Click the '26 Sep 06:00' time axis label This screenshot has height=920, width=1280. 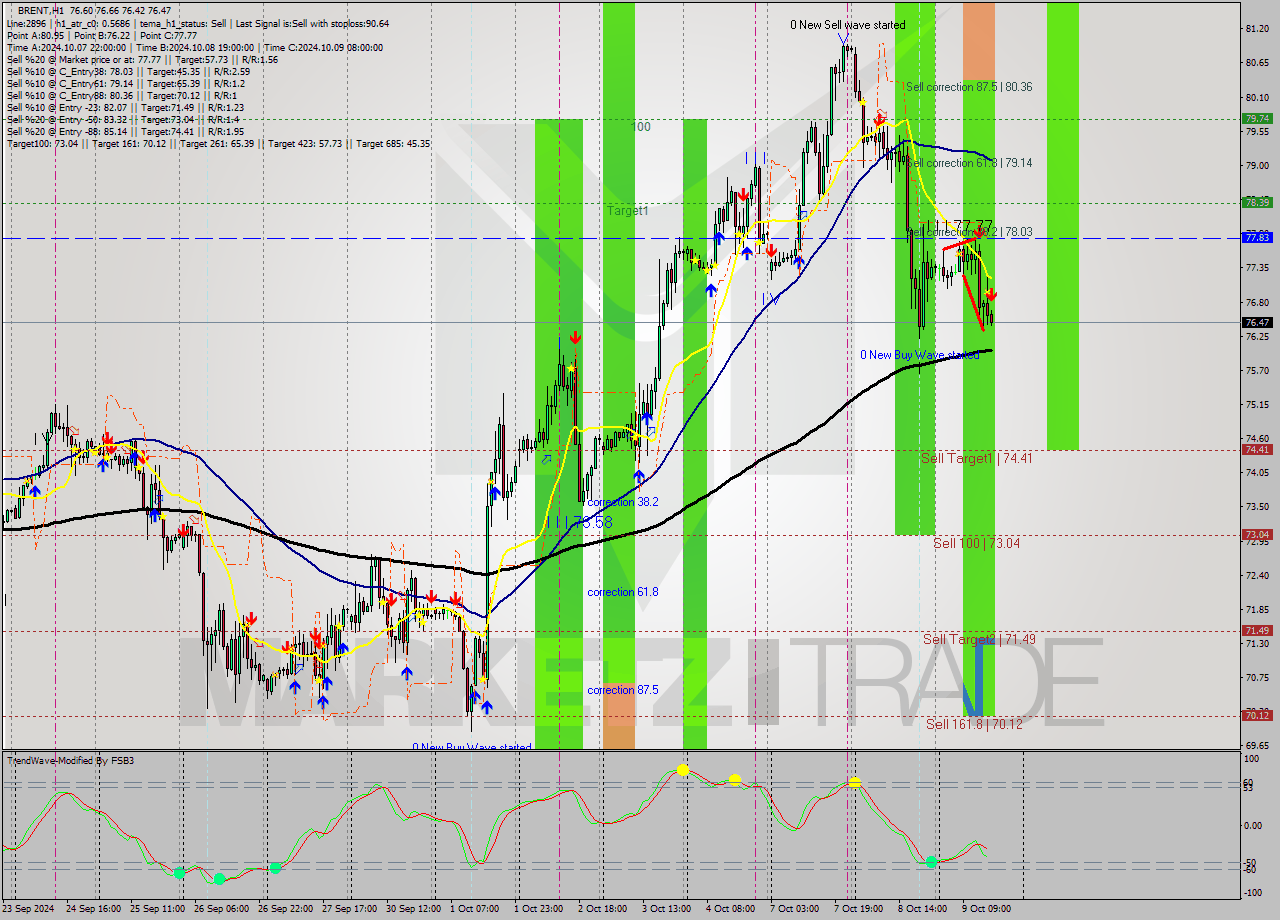pyautogui.click(x=223, y=908)
